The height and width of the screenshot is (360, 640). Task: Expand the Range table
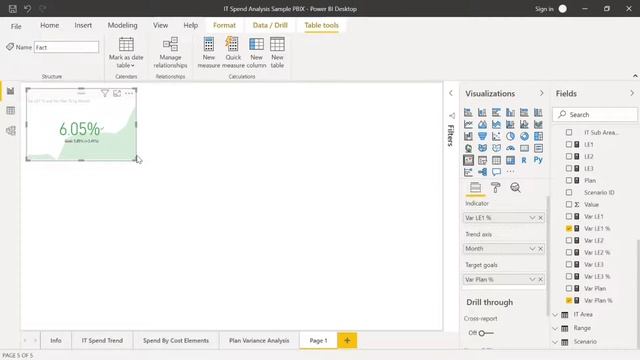point(555,328)
